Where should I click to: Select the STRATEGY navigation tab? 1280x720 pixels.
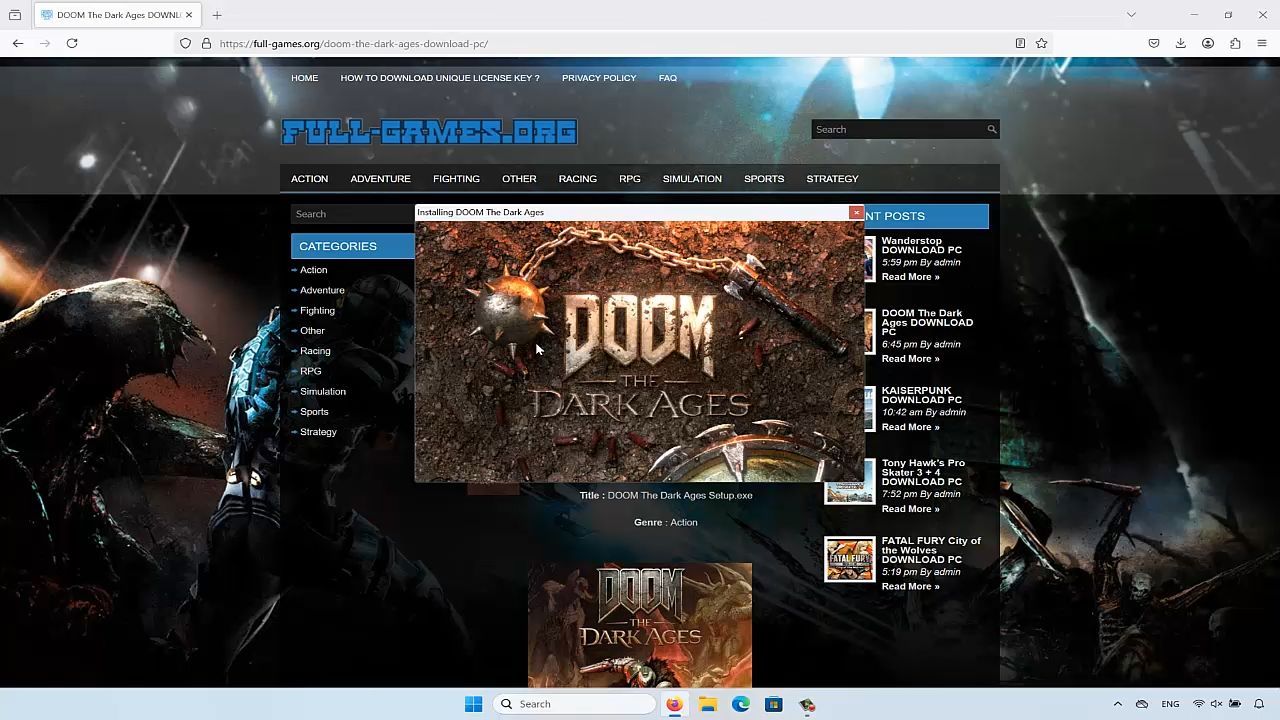(832, 179)
